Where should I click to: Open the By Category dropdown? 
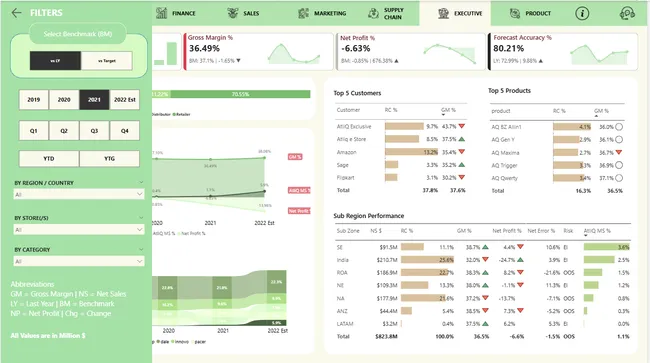pyautogui.click(x=79, y=261)
